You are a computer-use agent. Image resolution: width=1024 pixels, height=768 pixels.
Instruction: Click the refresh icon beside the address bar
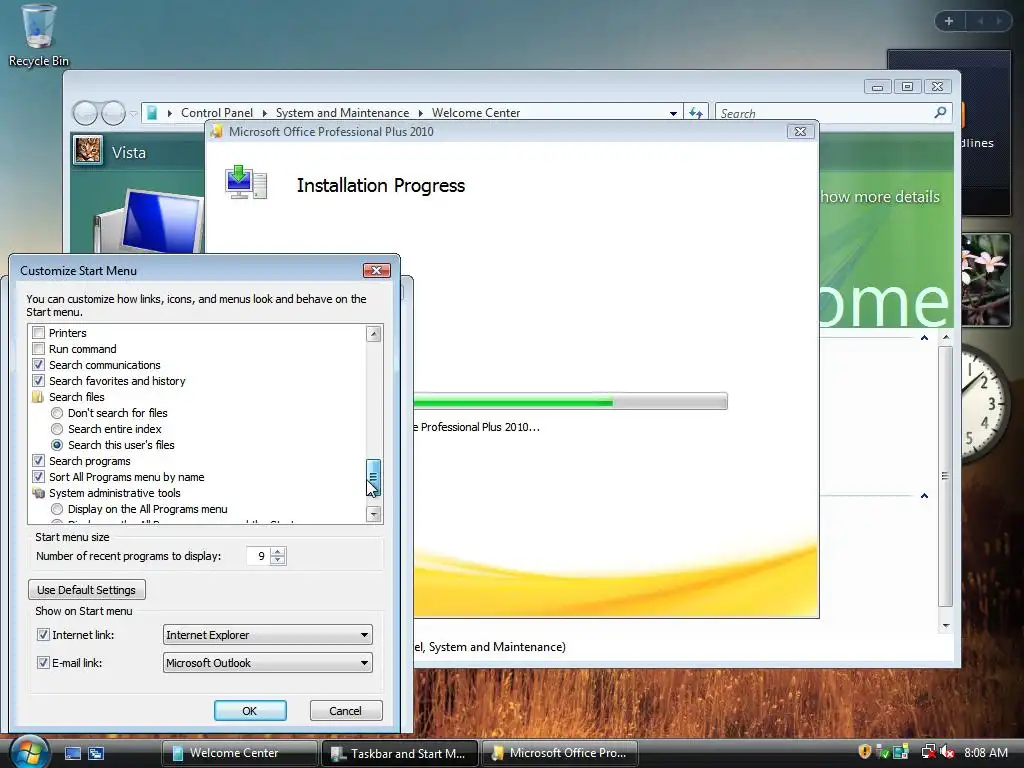click(x=696, y=113)
